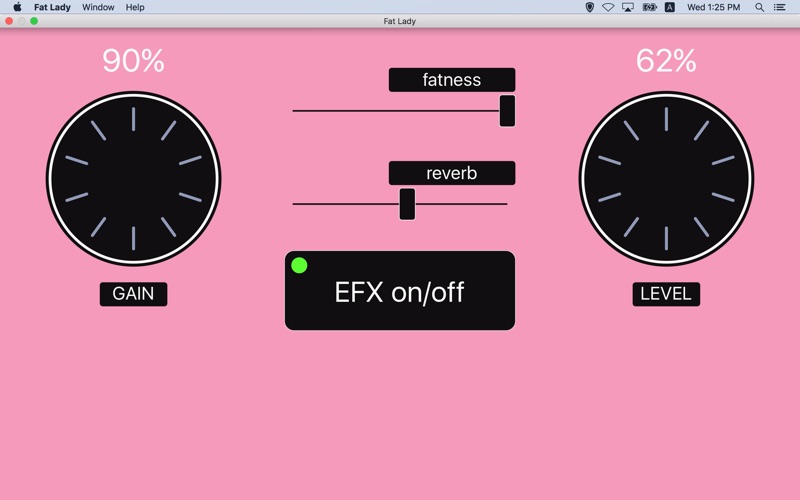Click the green EFX status indicator light

[x=299, y=265]
